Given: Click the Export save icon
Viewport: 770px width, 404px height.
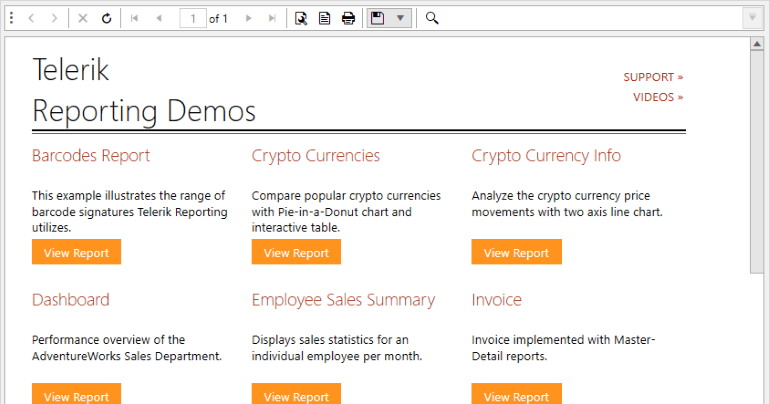Looking at the screenshot, I should [x=377, y=18].
